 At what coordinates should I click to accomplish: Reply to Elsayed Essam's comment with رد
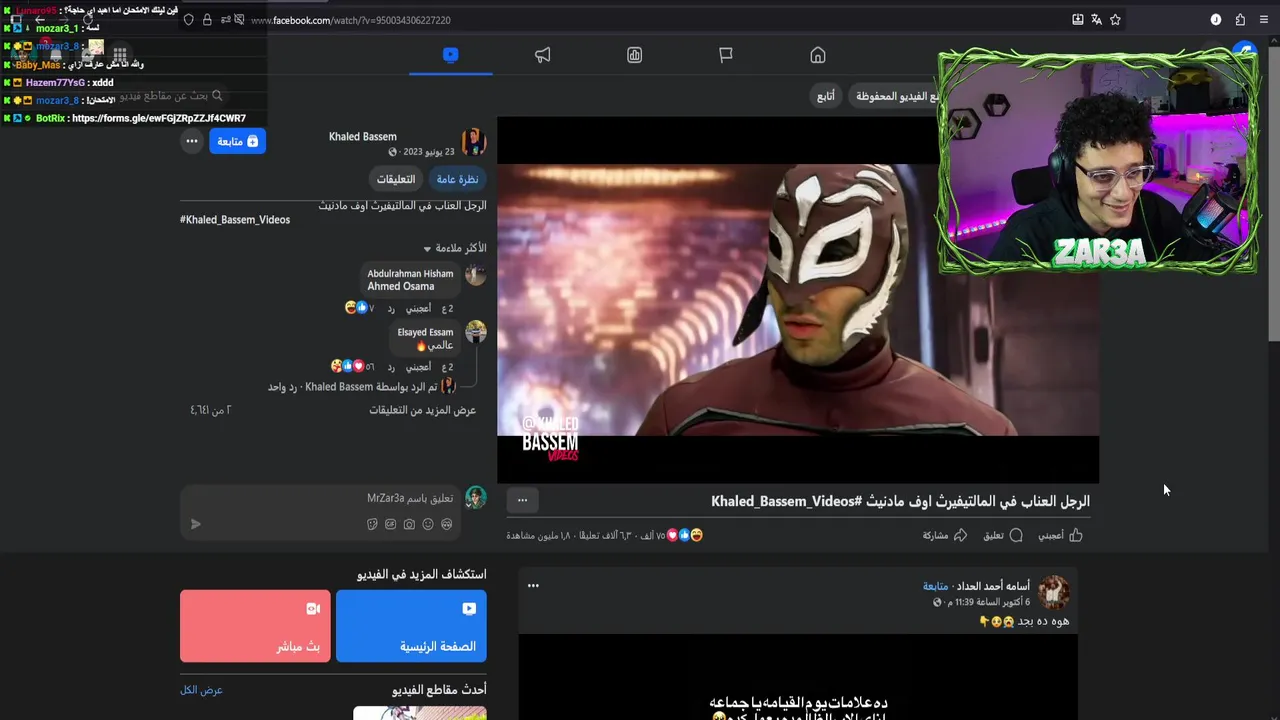[x=392, y=366]
